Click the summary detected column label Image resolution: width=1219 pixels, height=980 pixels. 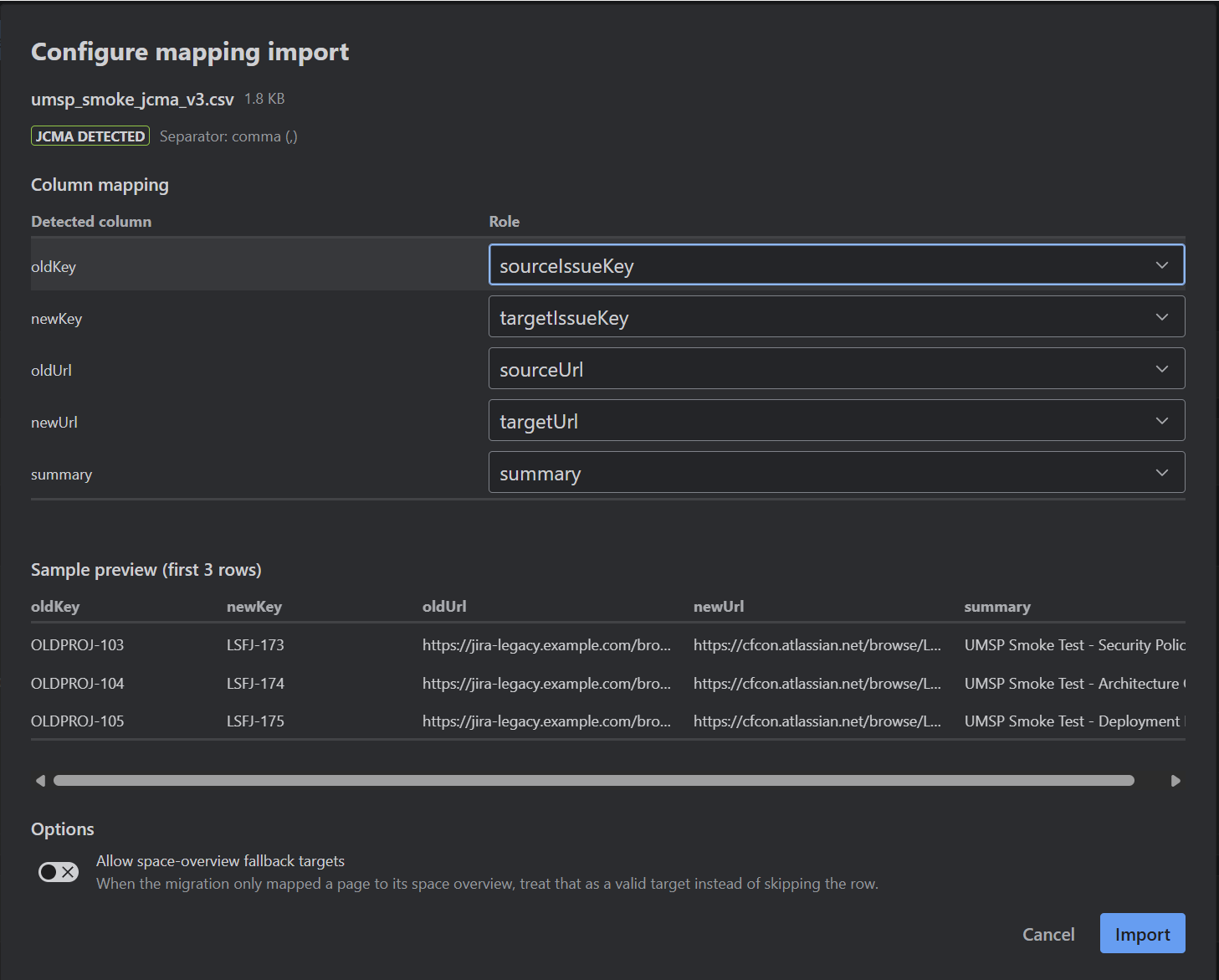pos(61,475)
